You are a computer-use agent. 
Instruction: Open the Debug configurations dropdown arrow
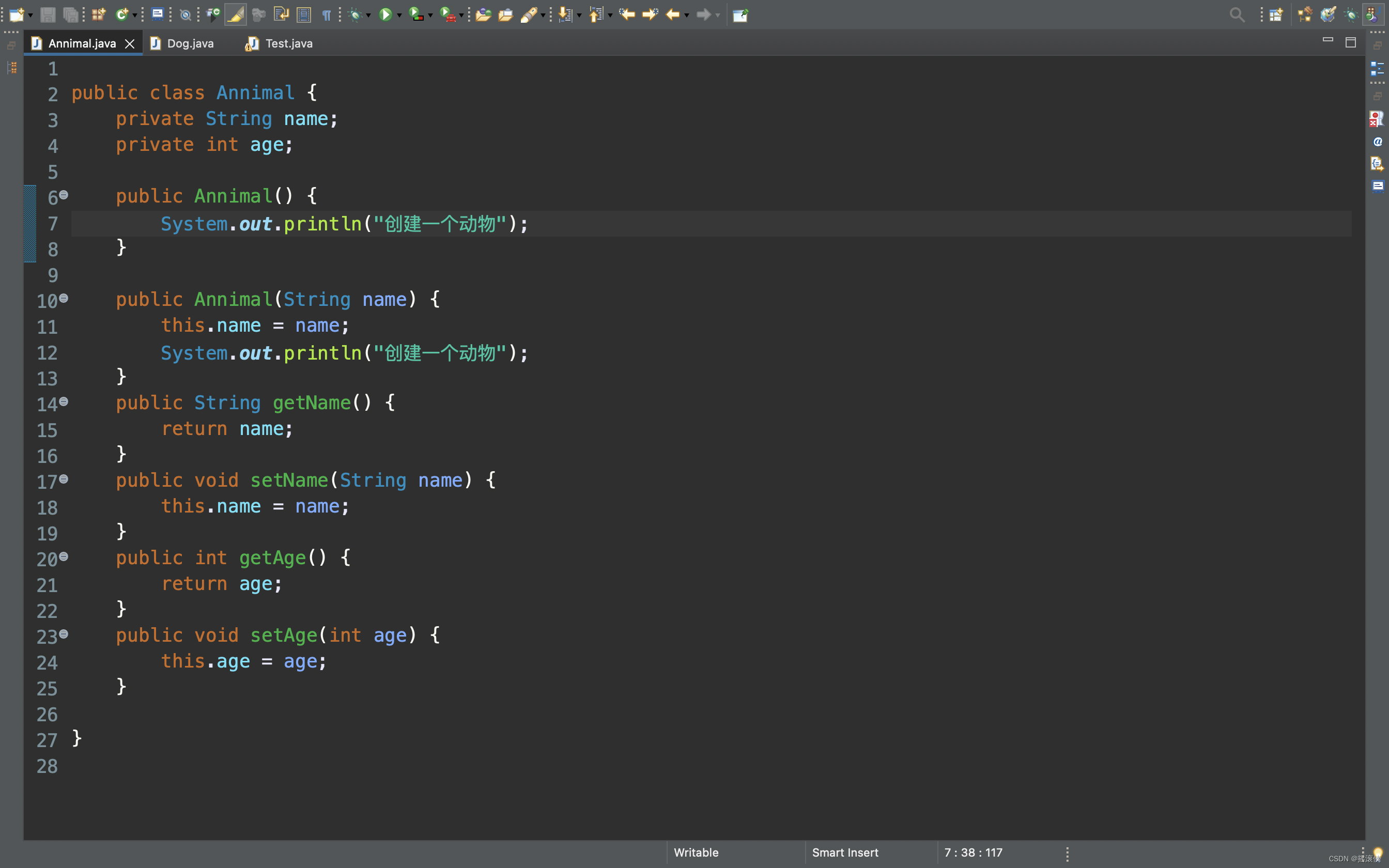point(368,16)
